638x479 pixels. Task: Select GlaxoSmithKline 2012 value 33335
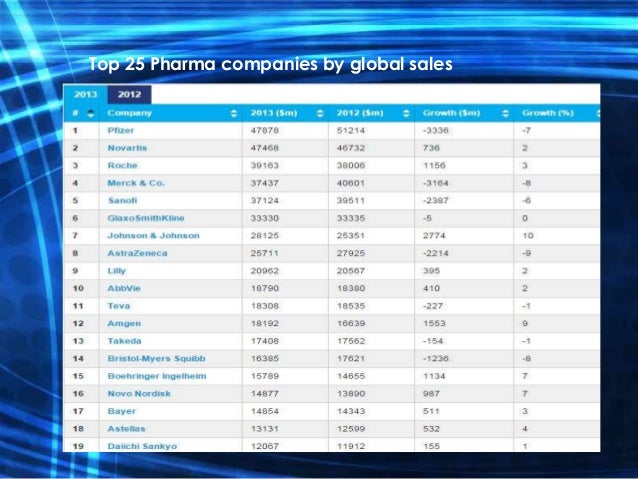(x=351, y=218)
